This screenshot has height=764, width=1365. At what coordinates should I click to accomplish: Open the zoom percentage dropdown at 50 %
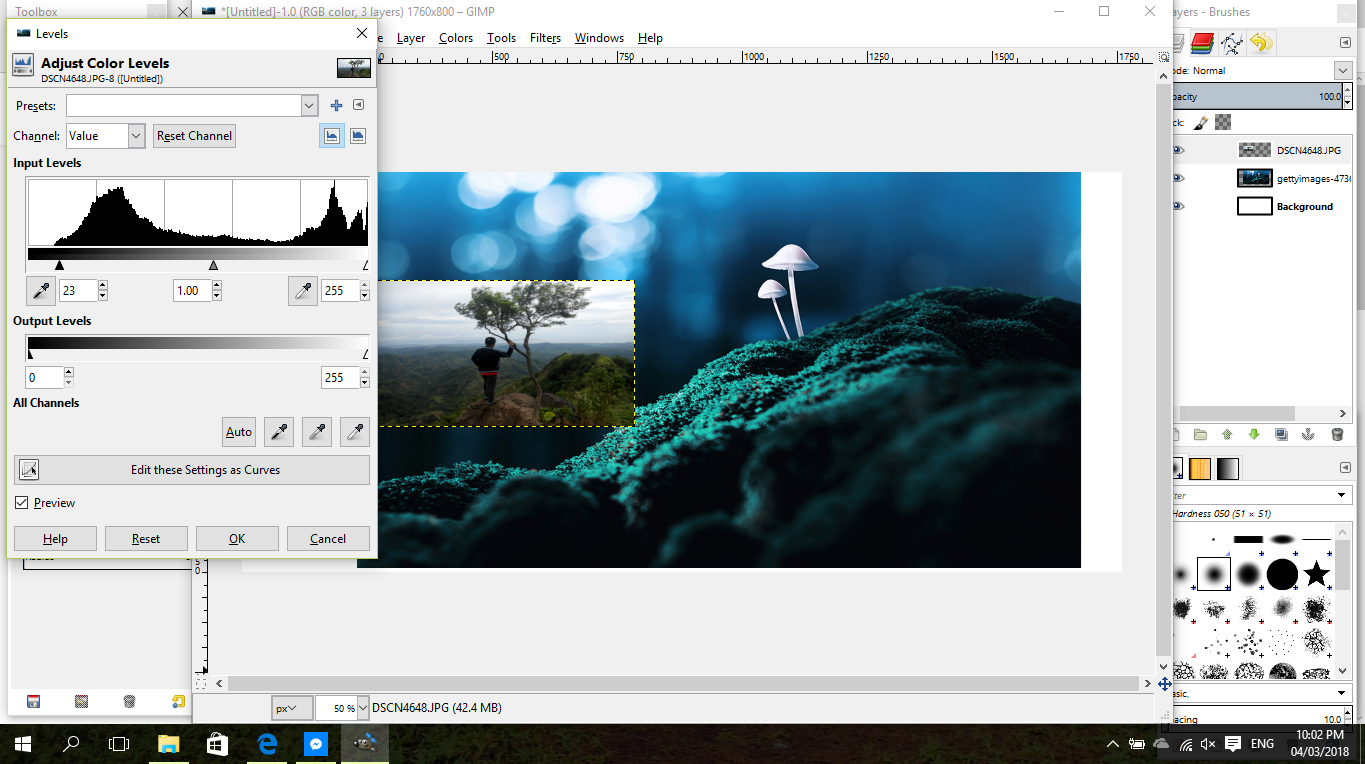[362, 708]
